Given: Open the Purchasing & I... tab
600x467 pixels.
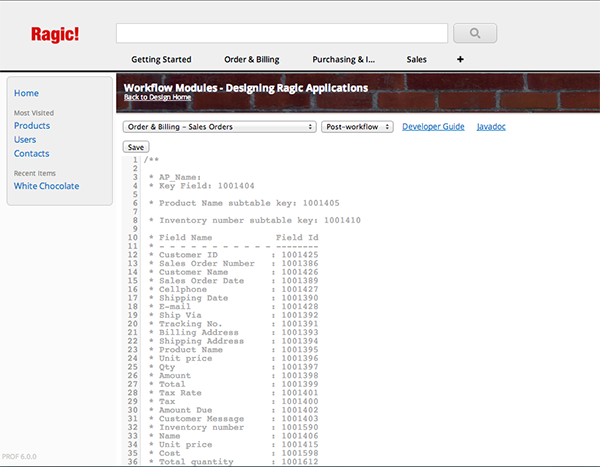Looking at the screenshot, I should click(x=344, y=60).
